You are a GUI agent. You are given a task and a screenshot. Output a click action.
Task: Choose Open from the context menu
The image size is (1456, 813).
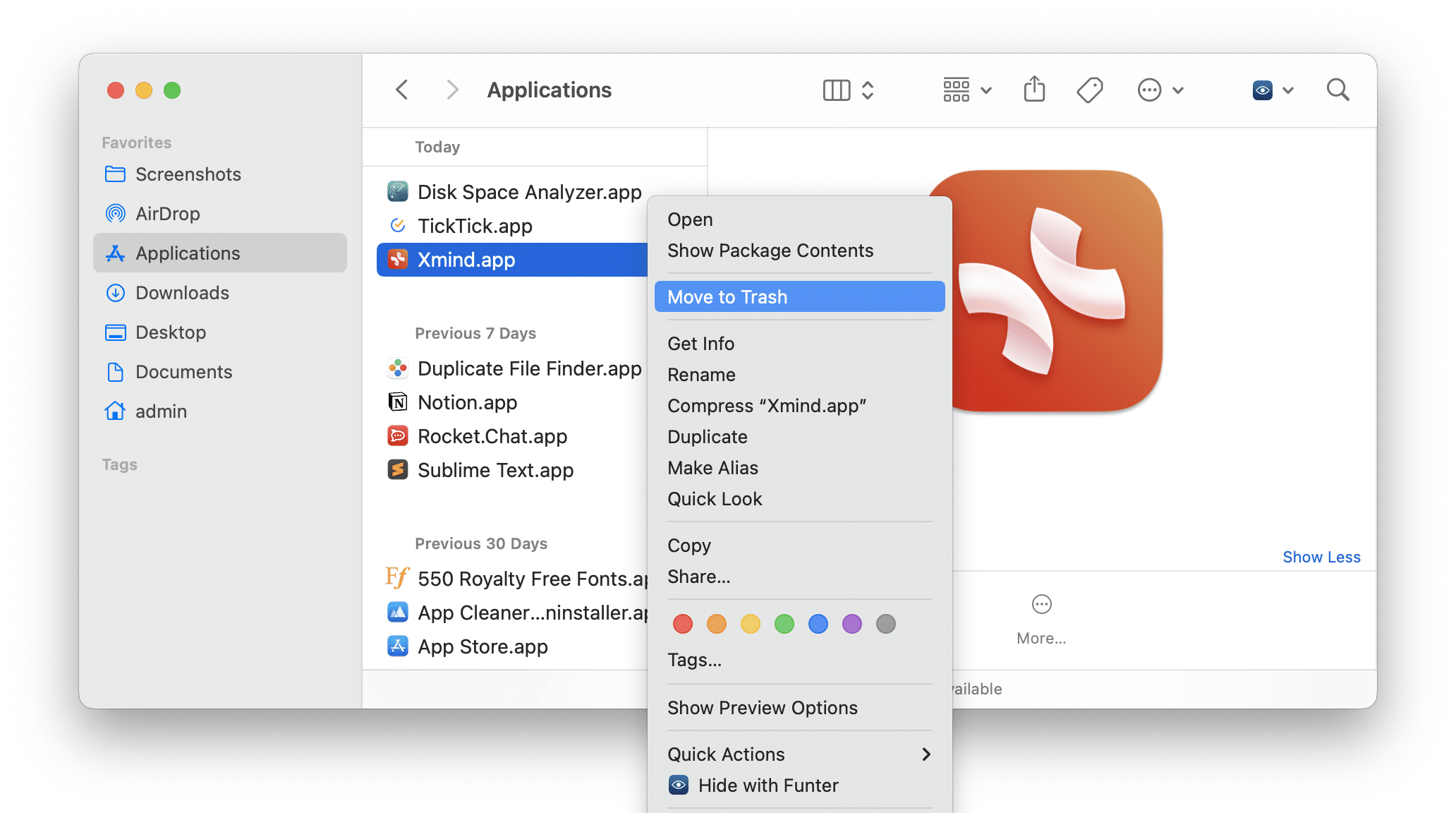pyautogui.click(x=799, y=219)
